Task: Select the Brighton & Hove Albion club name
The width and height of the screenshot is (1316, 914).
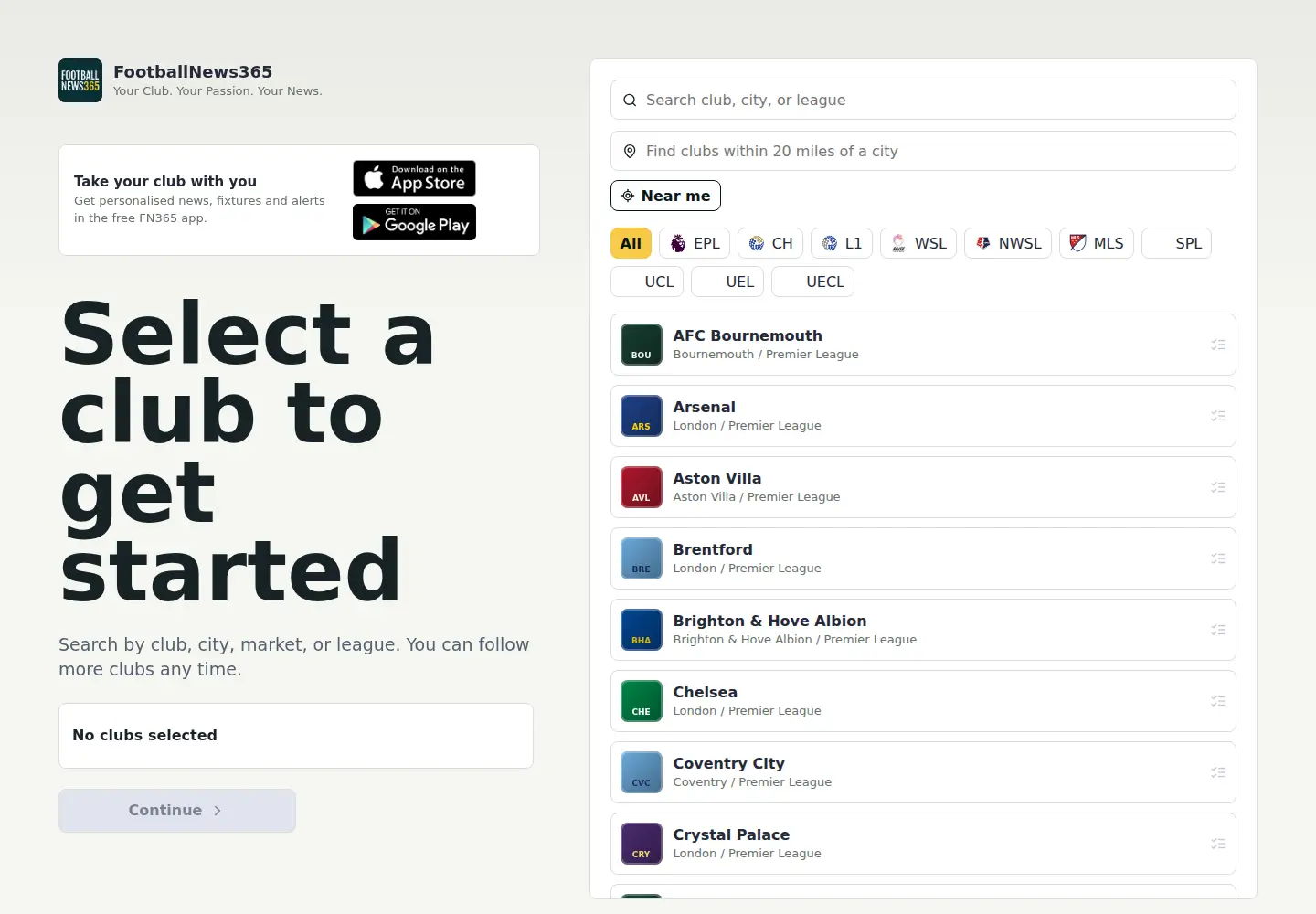Action: coord(769,621)
